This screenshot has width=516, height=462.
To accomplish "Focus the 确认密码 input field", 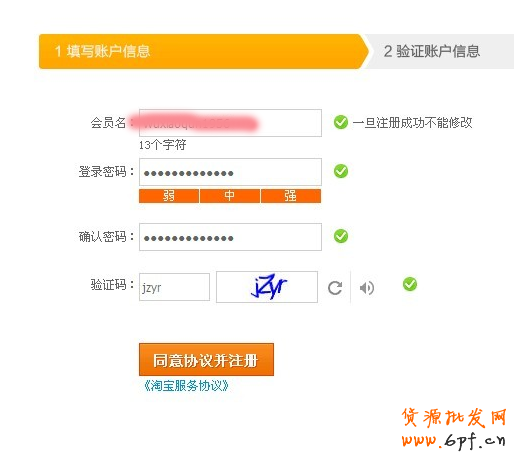I will [x=230, y=237].
